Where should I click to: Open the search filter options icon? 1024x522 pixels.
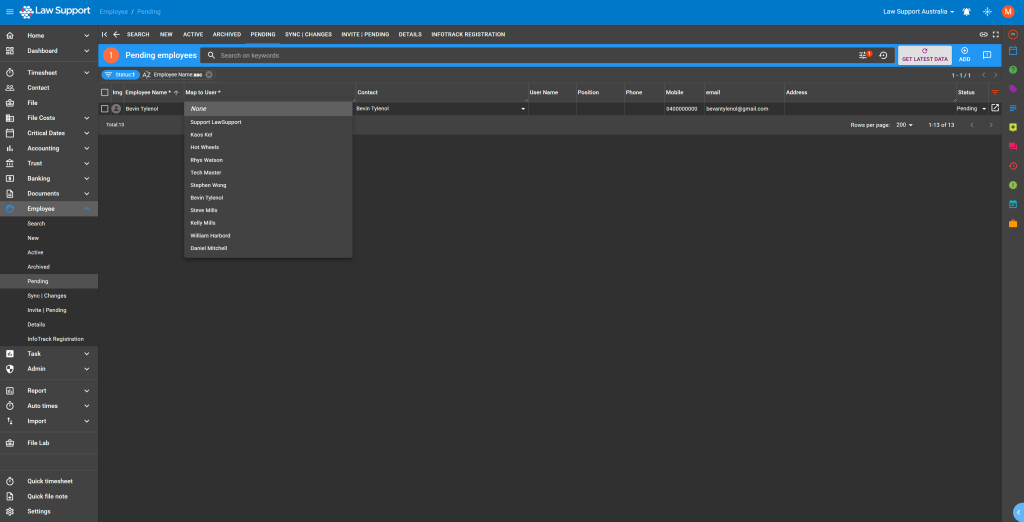(865, 55)
